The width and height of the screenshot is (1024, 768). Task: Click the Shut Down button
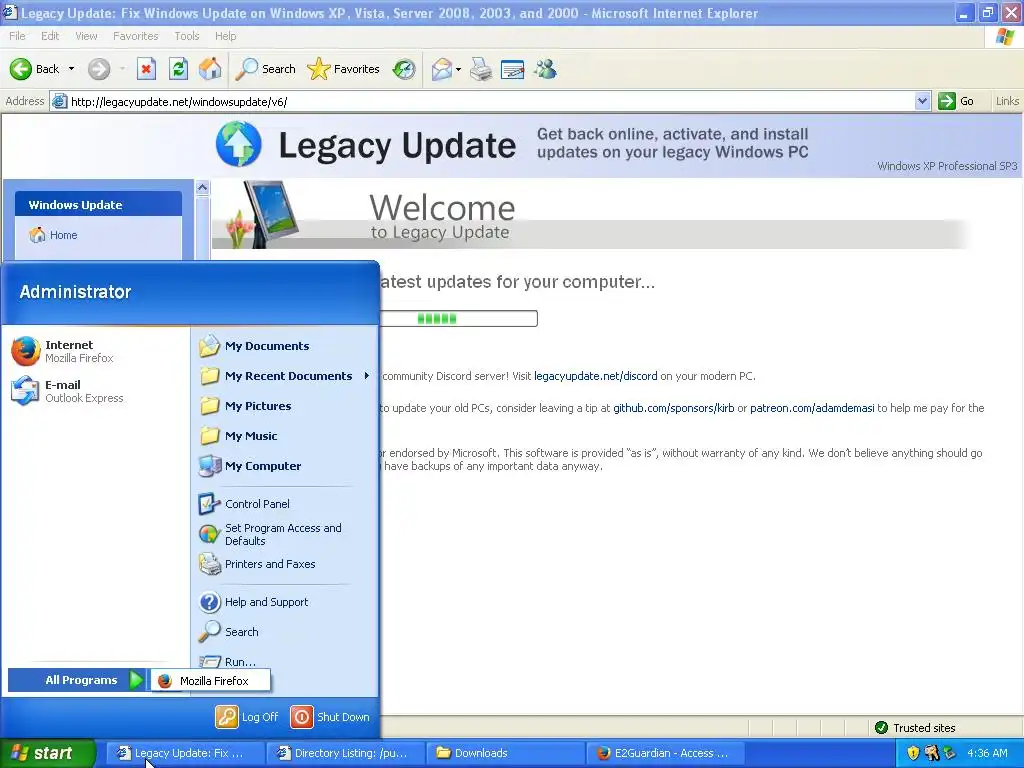pos(330,716)
